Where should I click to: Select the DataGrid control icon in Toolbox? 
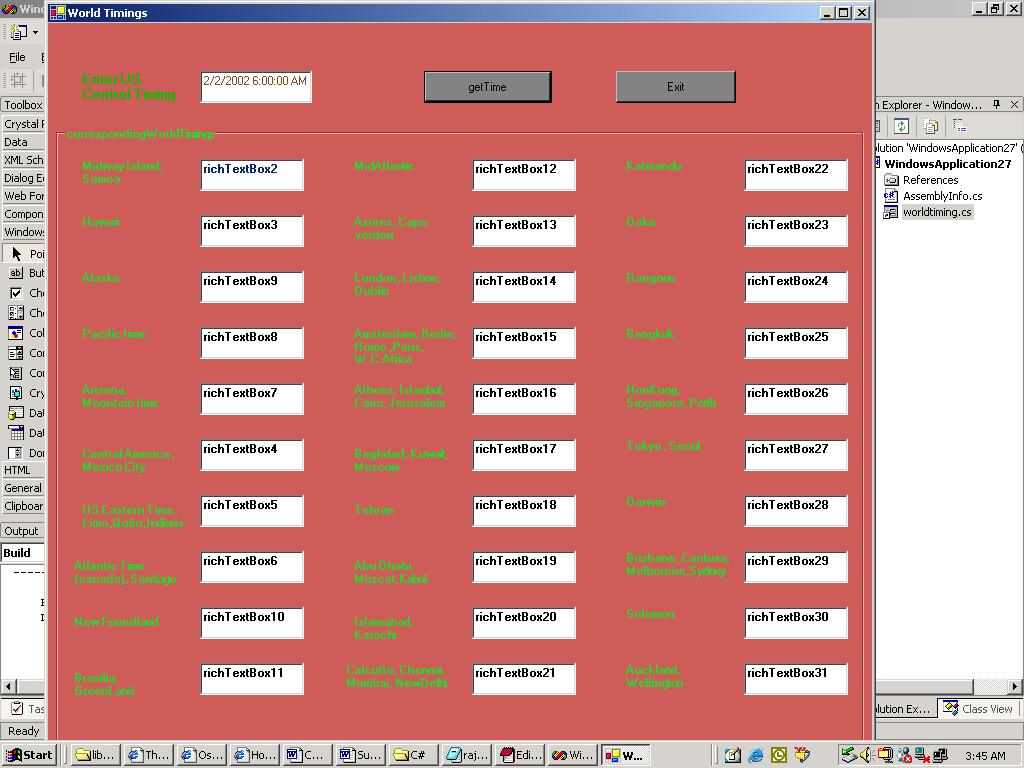tap(16, 413)
